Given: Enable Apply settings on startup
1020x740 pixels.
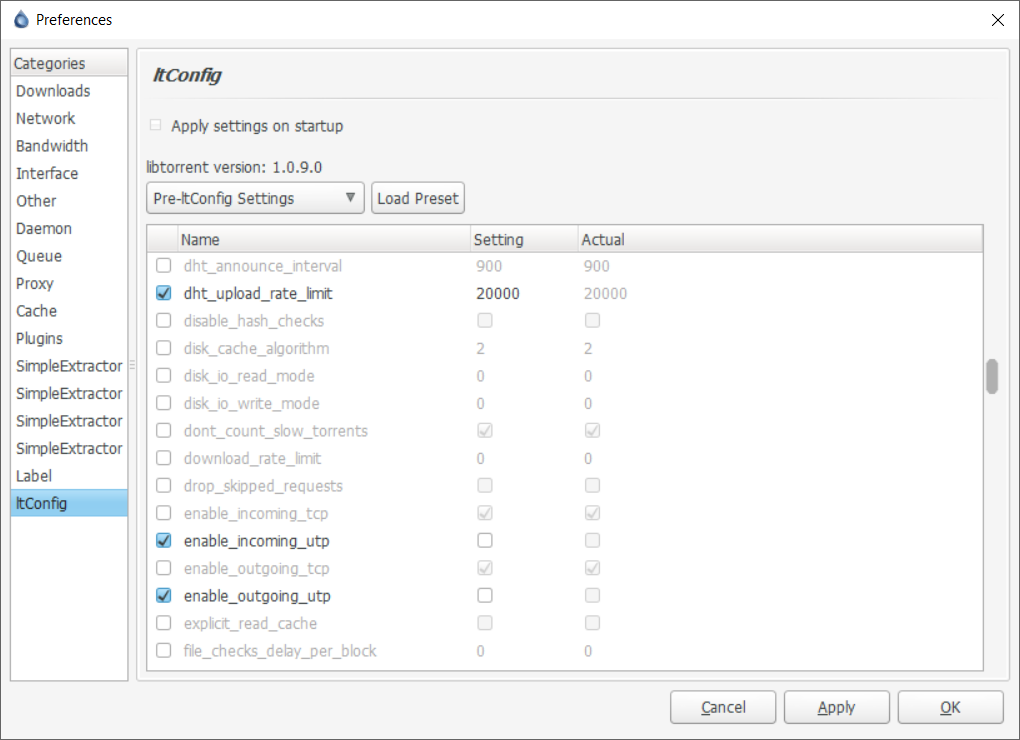Looking at the screenshot, I should (155, 125).
